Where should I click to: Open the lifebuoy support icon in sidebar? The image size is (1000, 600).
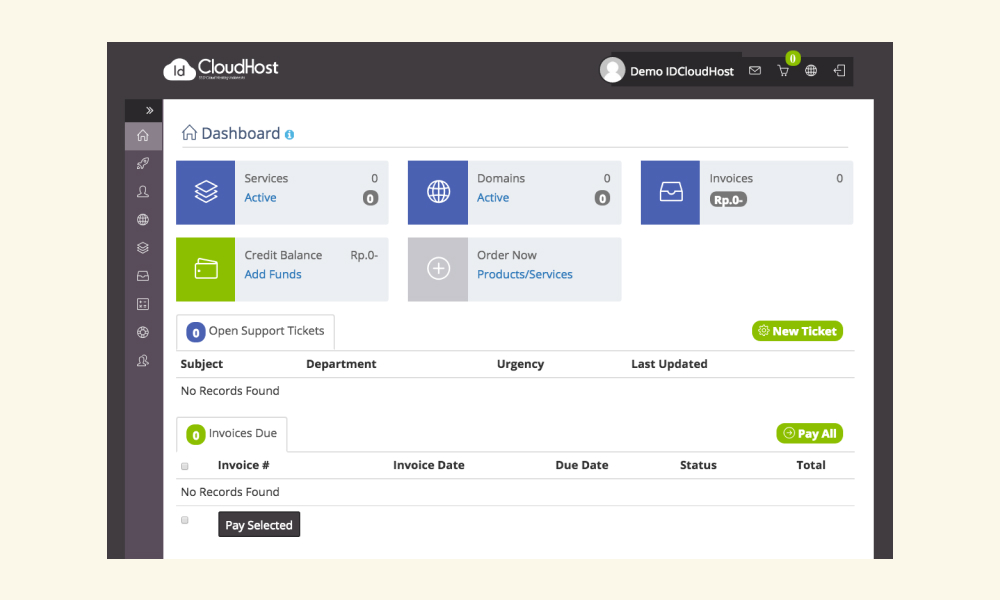pos(143,332)
